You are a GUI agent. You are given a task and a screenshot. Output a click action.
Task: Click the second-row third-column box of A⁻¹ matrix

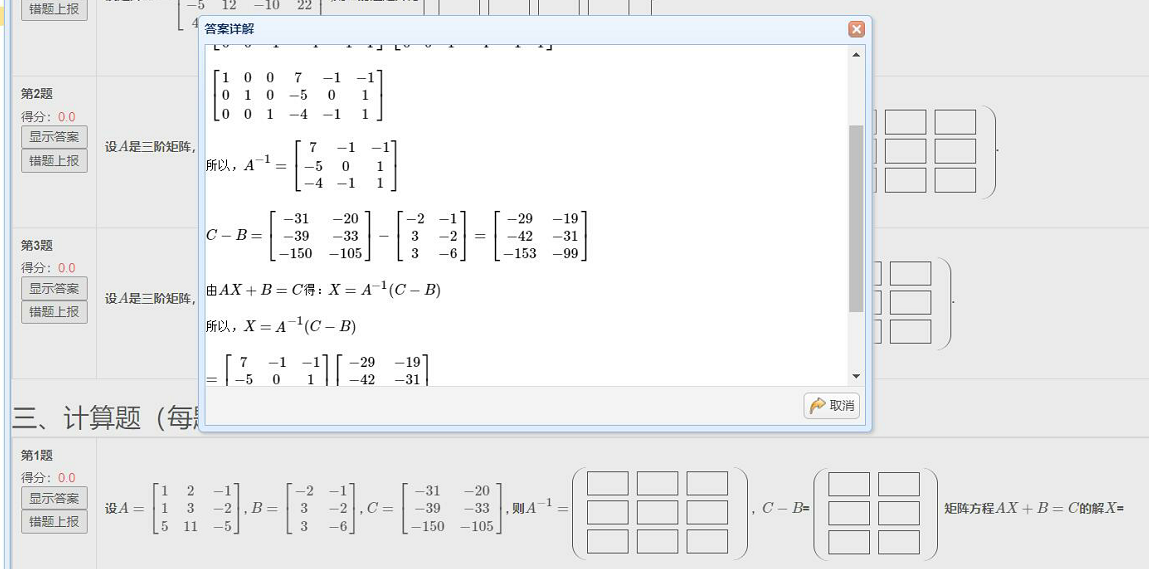707,513
